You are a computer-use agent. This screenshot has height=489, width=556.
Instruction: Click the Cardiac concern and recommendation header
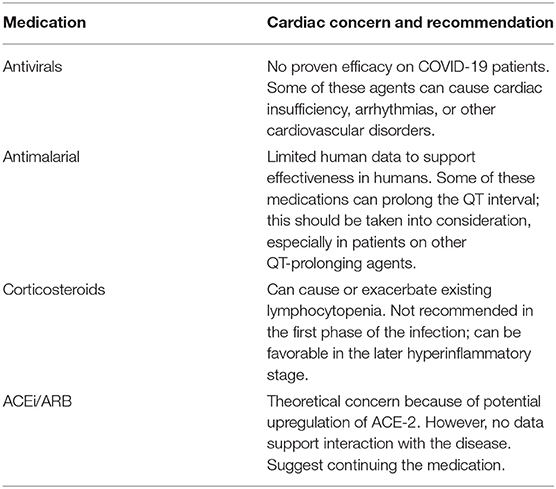pos(410,23)
